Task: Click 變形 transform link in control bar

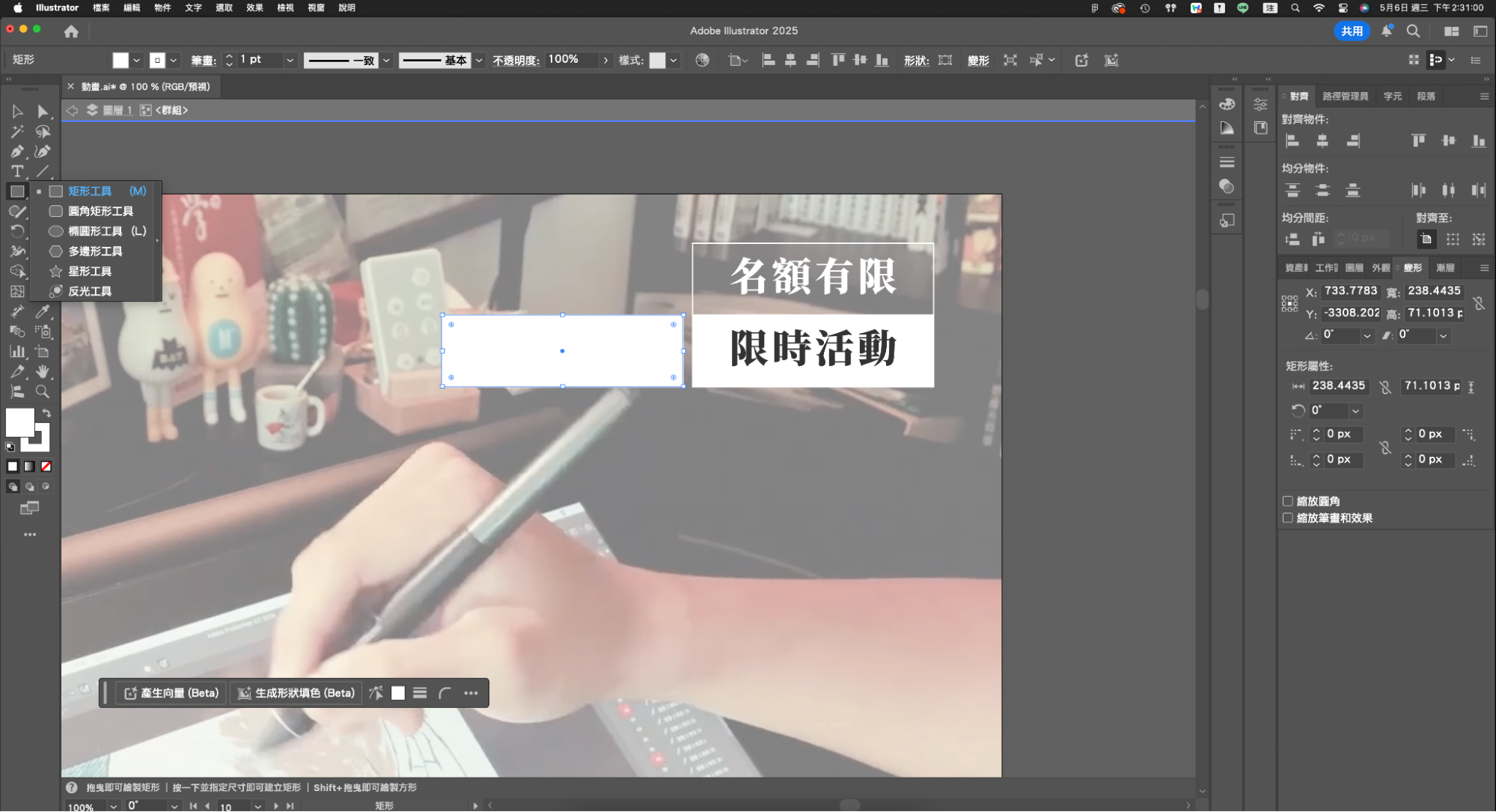Action: pyautogui.click(x=978, y=61)
